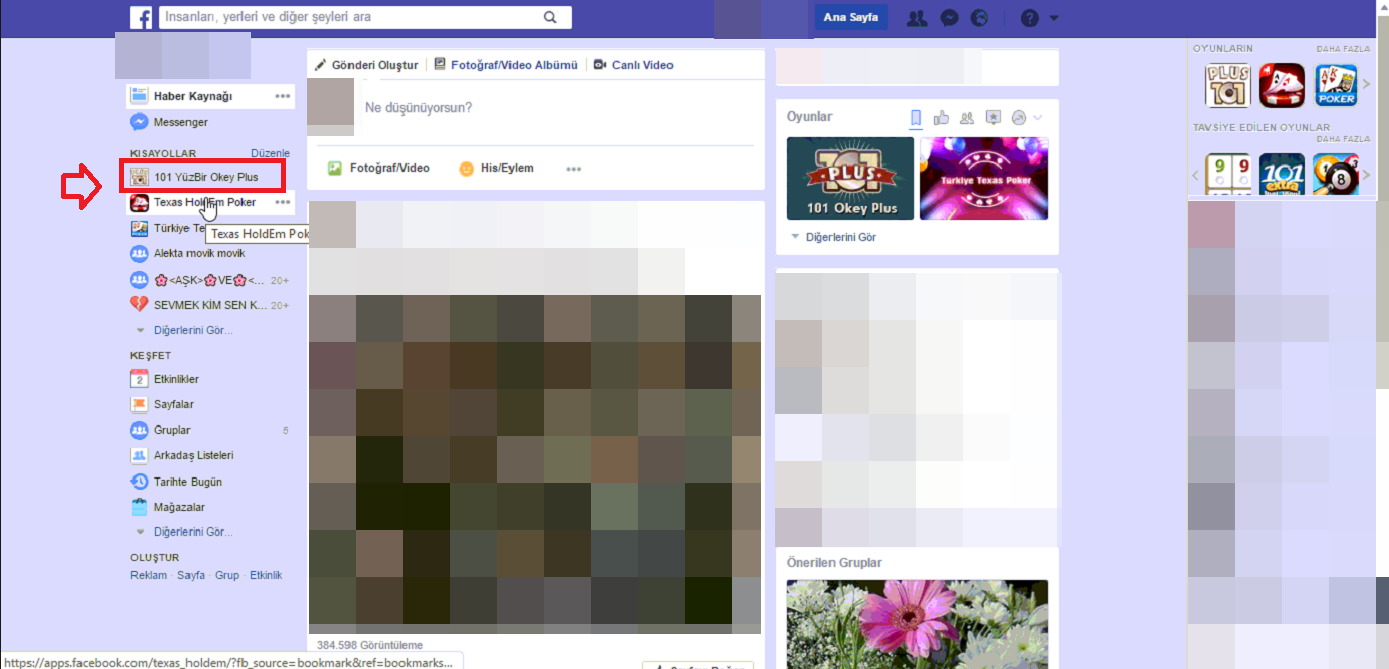Click Düzenle next to Kısayollar
The height and width of the screenshot is (669, 1389).
tap(270, 153)
